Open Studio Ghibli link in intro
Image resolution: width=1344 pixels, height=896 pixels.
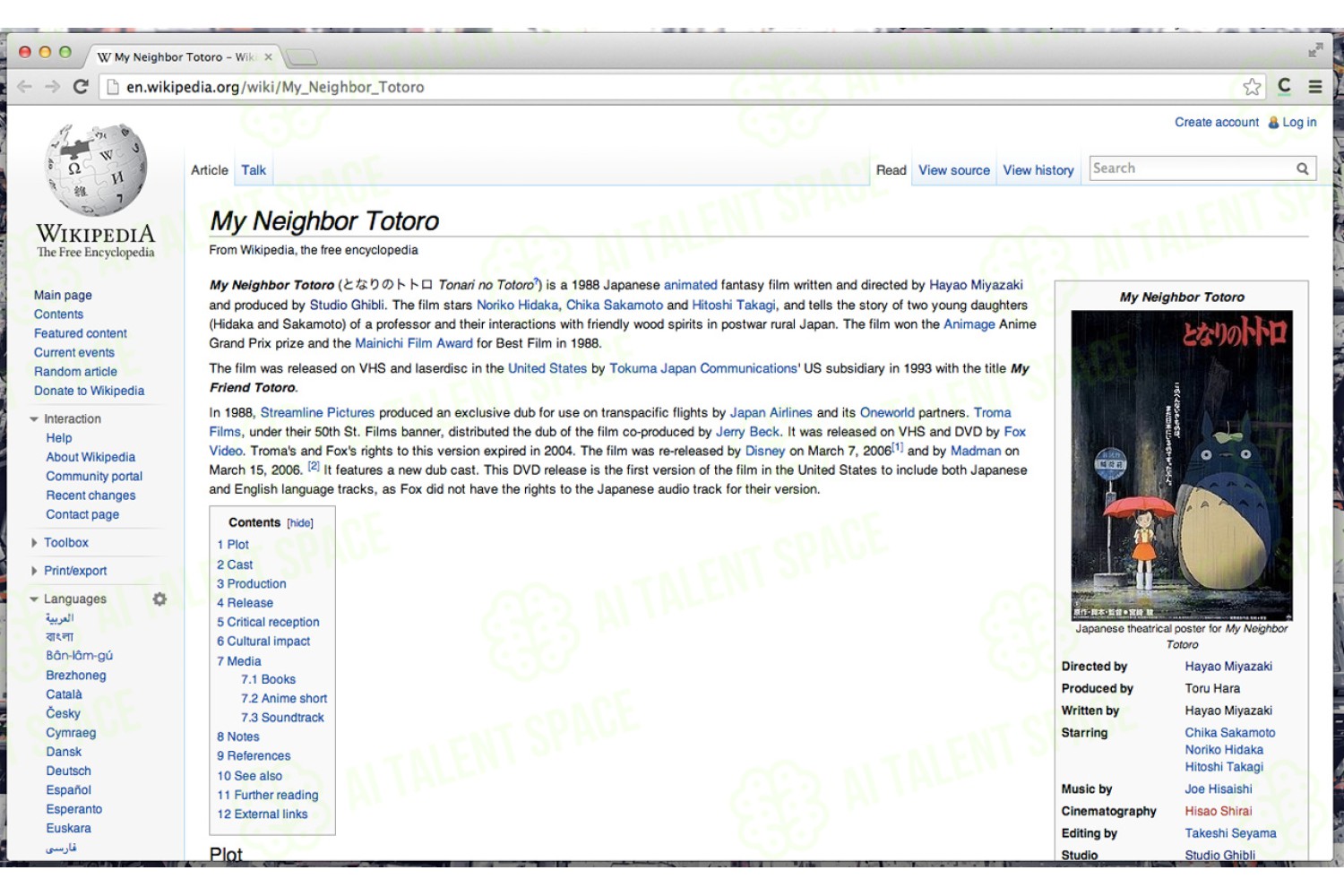347,305
